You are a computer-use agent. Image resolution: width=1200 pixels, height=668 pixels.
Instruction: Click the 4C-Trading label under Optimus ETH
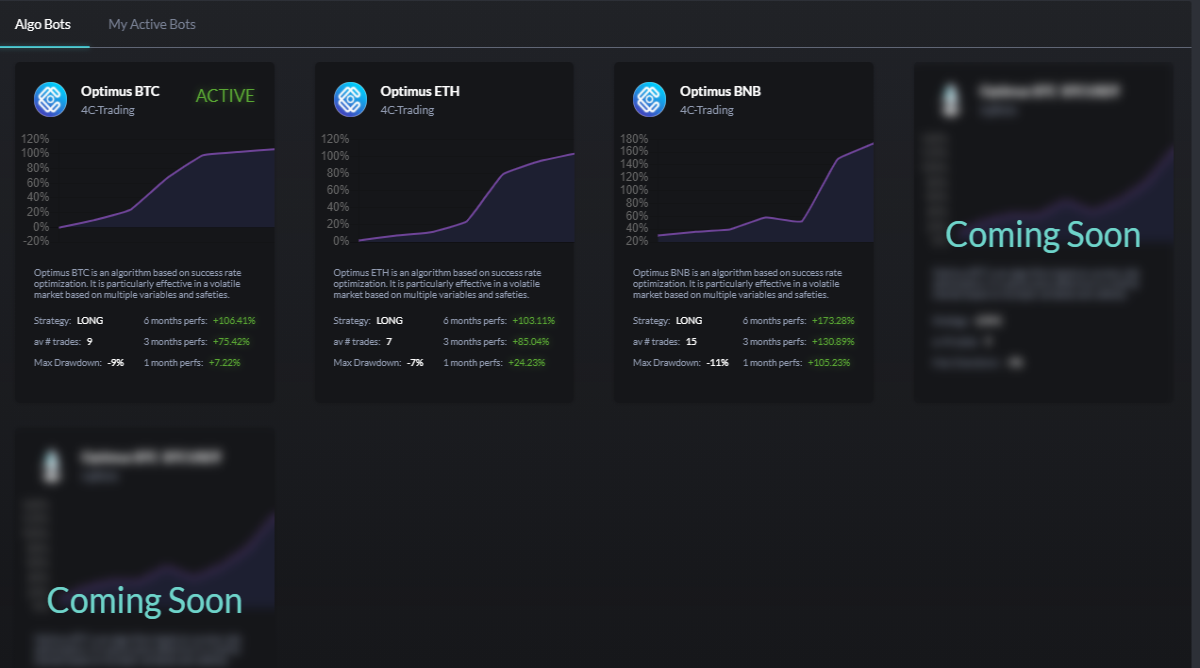(x=407, y=110)
